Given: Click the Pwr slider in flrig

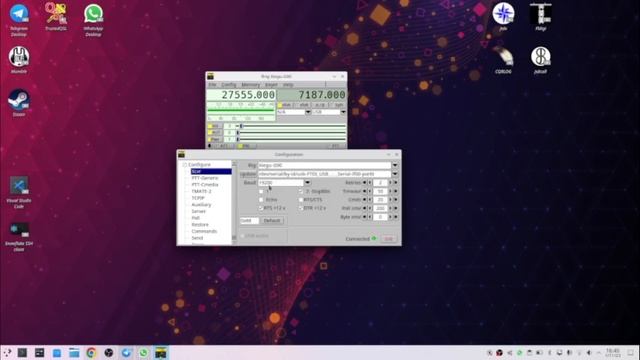Looking at the screenshot, I should click(291, 139).
